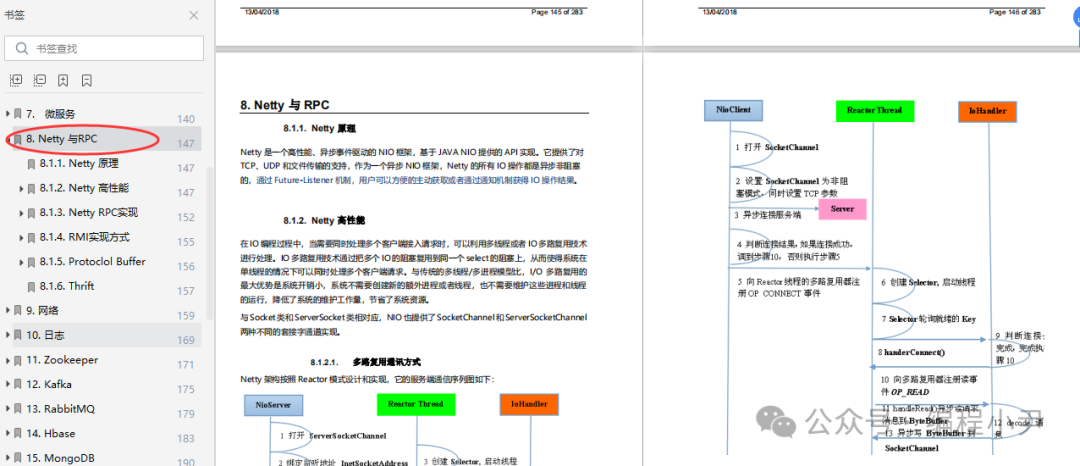This screenshot has height=466, width=1080.
Task: Click the 8.1.2.1. 多路复用通讯方式 subheading
Action: point(365,361)
